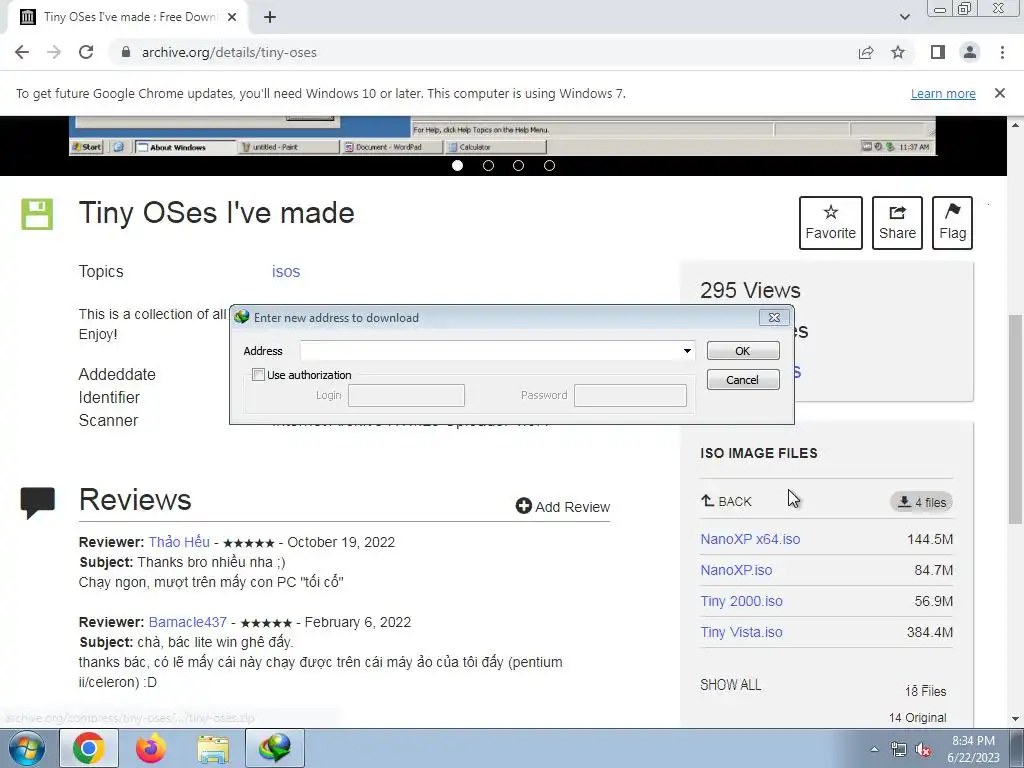Open the isos topic link

pyautogui.click(x=286, y=272)
